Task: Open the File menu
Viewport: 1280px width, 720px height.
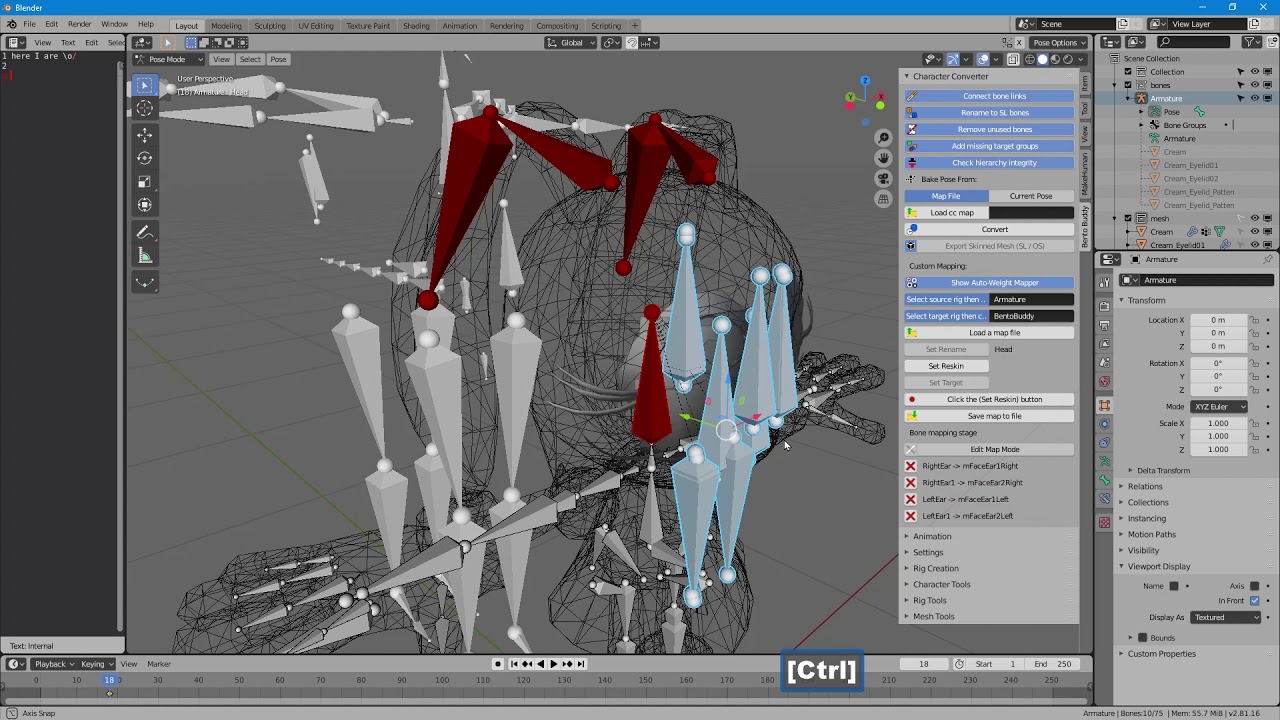Action: click(29, 24)
